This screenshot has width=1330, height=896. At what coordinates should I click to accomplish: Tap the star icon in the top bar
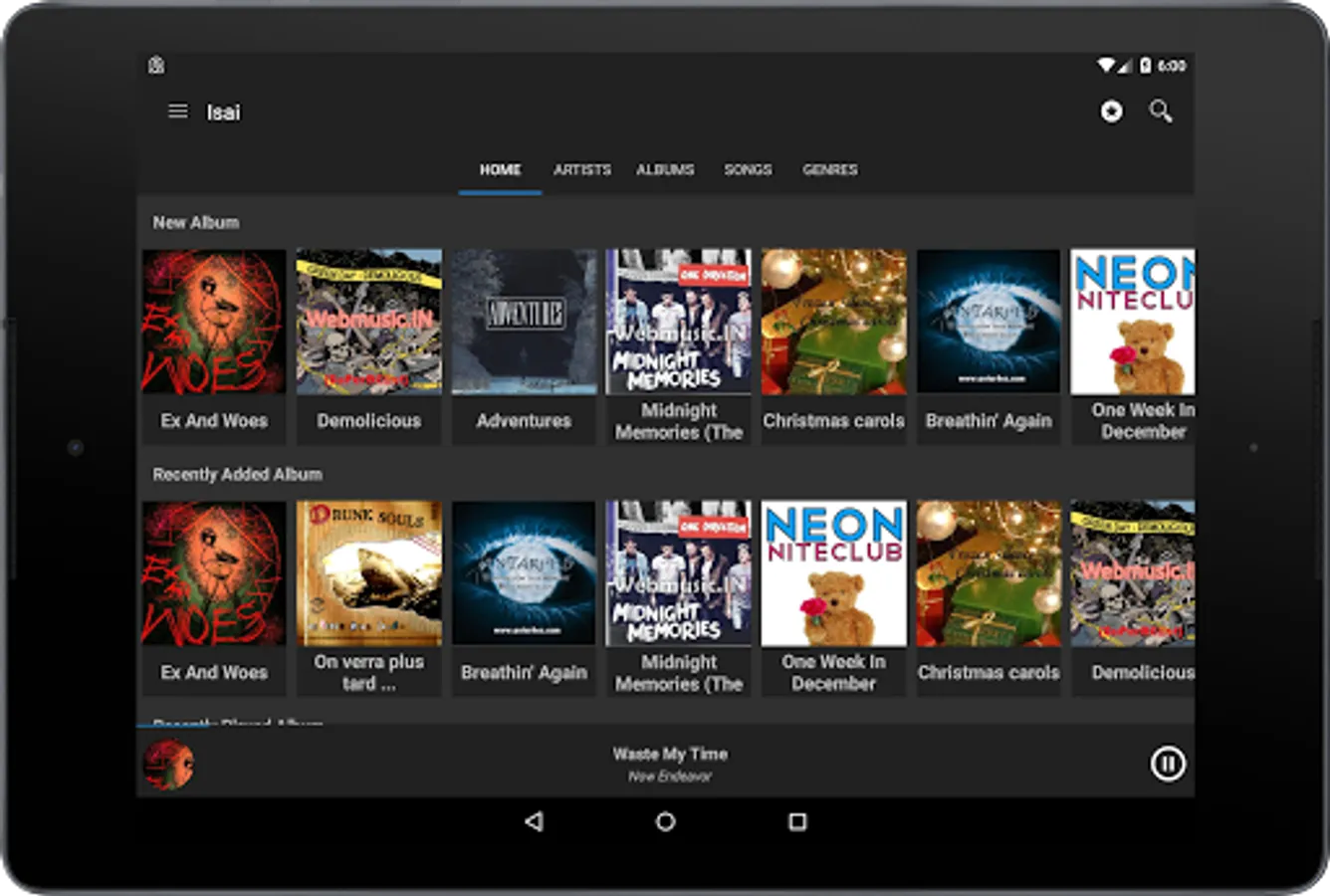click(1111, 112)
